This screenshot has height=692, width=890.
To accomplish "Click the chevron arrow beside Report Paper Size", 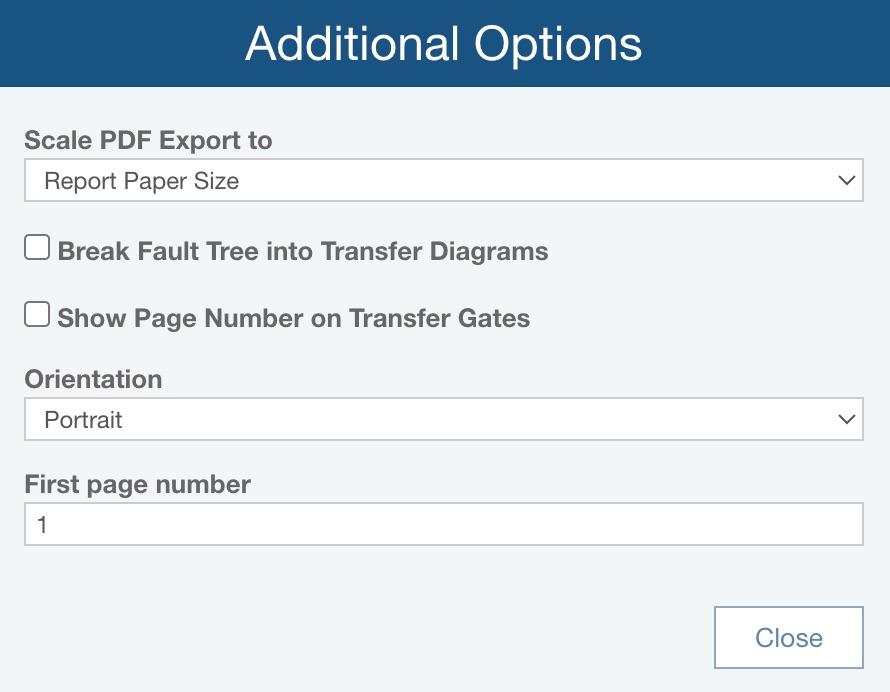I will pyautogui.click(x=846, y=181).
